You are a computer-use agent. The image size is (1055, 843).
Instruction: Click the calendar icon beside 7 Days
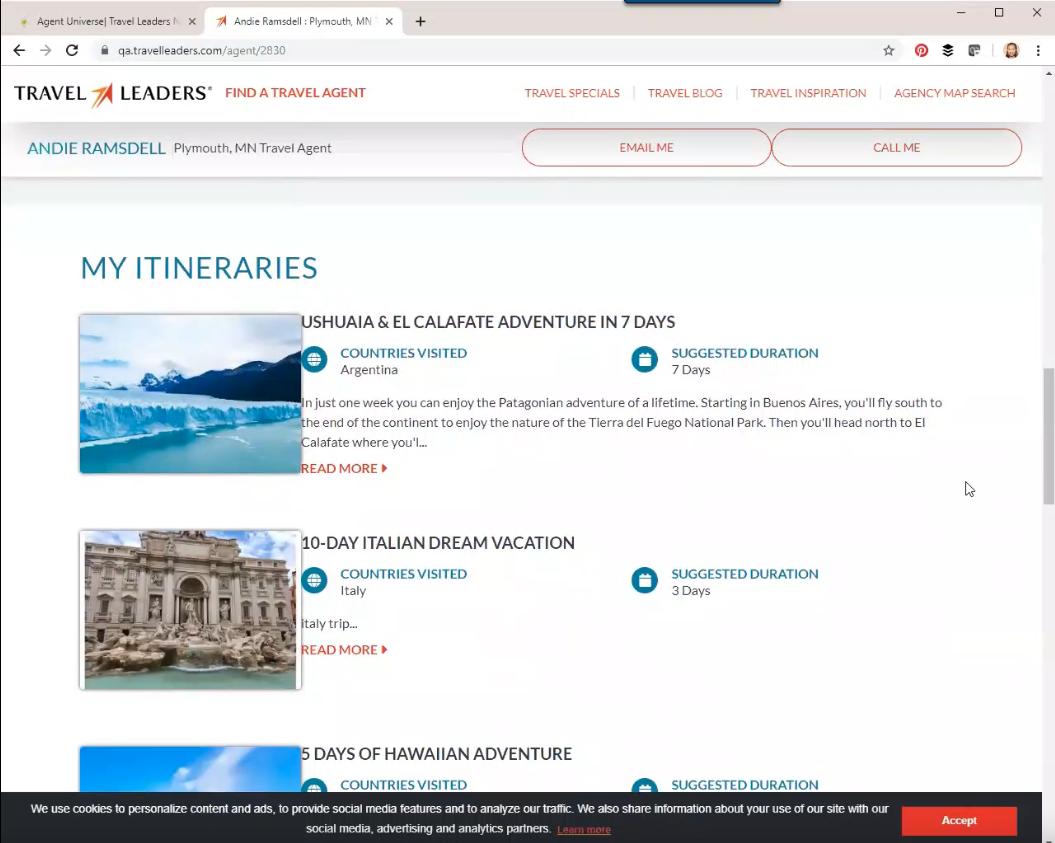tap(645, 359)
